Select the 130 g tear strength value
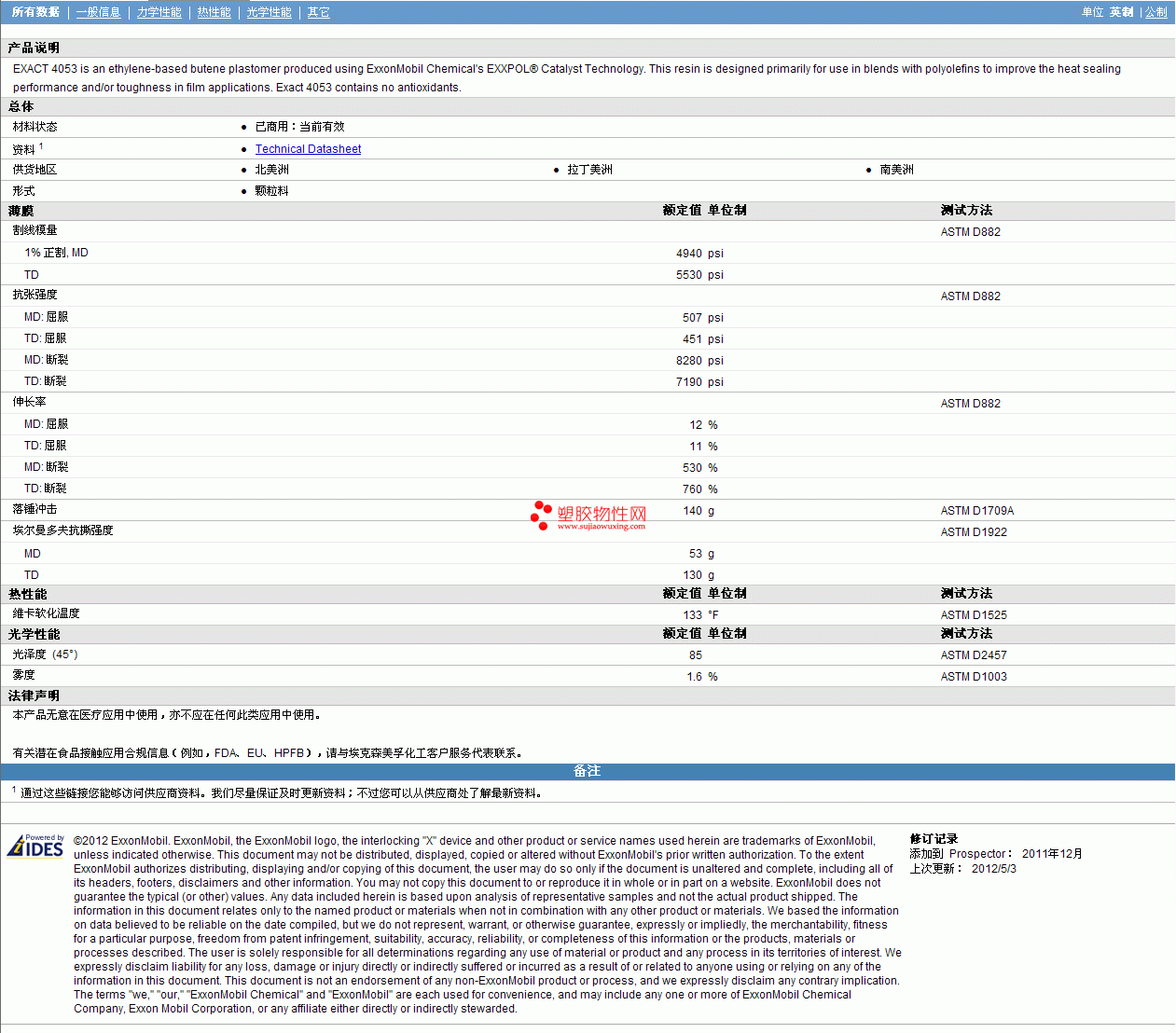 [699, 575]
